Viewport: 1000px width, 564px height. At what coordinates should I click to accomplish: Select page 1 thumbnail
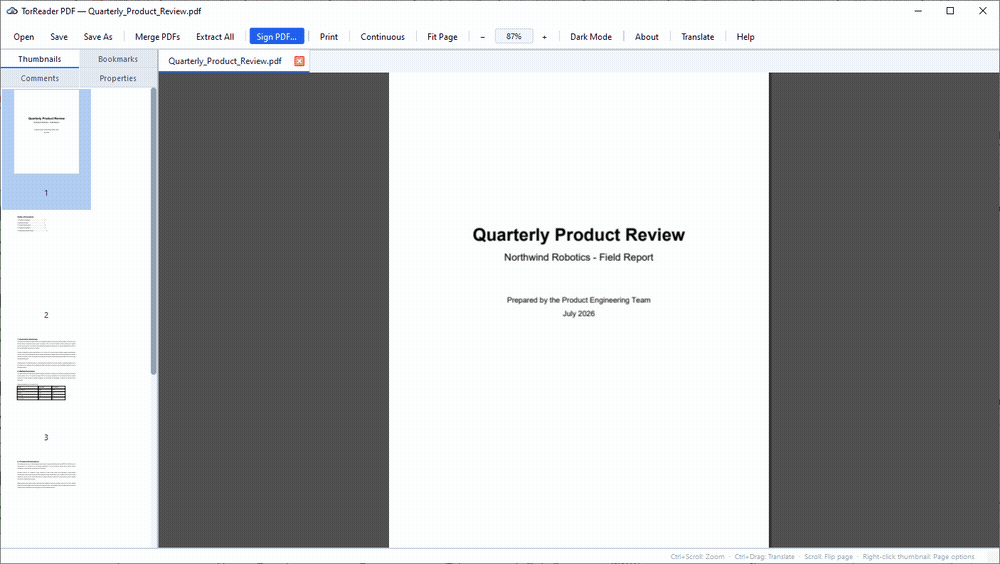tap(47, 149)
